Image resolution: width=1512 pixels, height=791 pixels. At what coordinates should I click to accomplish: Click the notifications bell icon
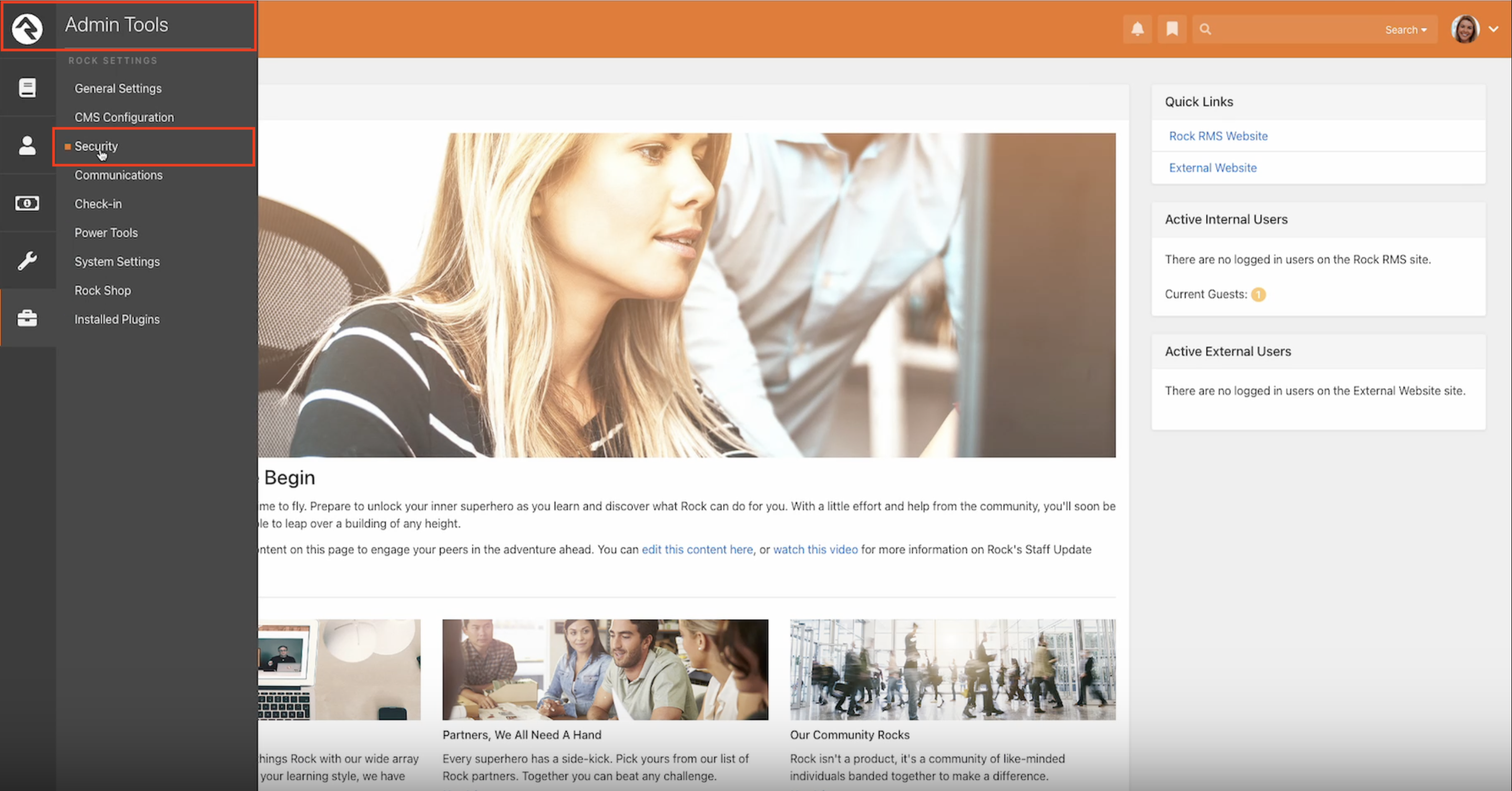pyautogui.click(x=1138, y=29)
